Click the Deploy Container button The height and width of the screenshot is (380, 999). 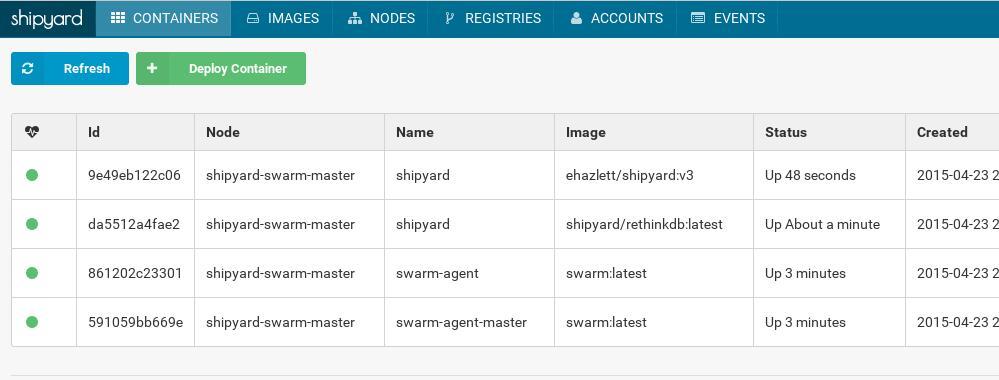221,68
